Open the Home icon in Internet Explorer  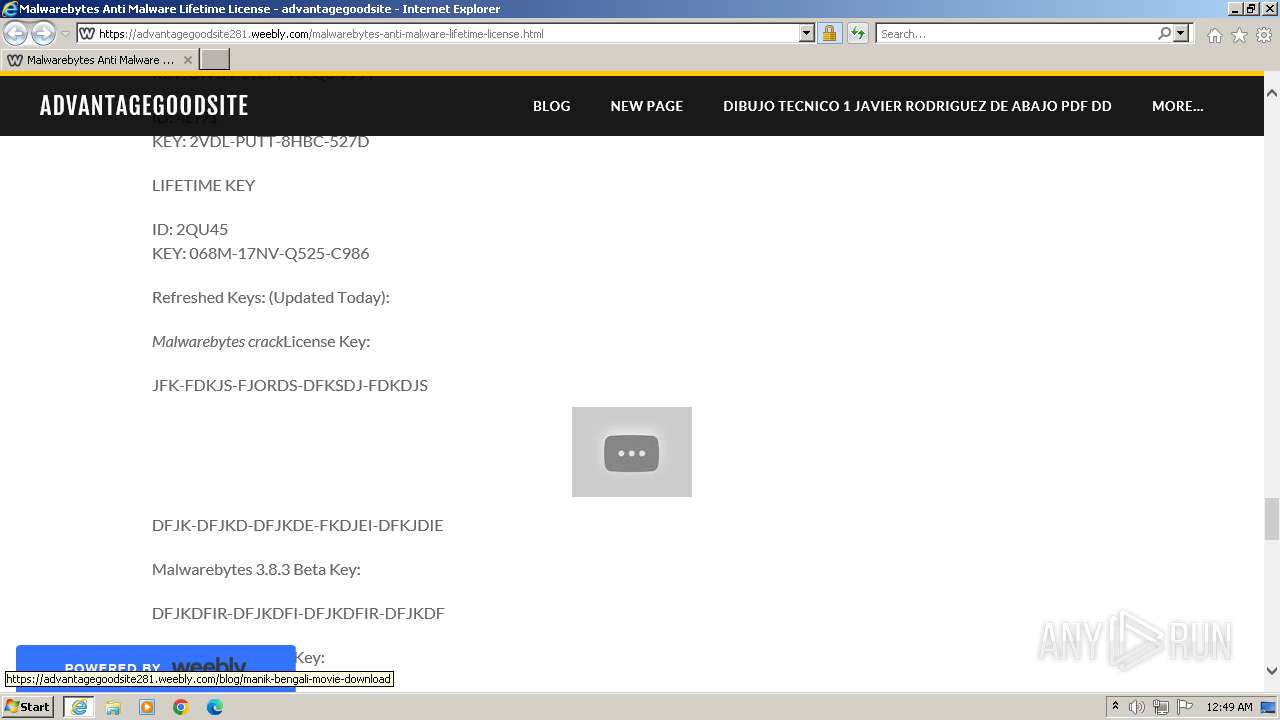click(x=1214, y=35)
